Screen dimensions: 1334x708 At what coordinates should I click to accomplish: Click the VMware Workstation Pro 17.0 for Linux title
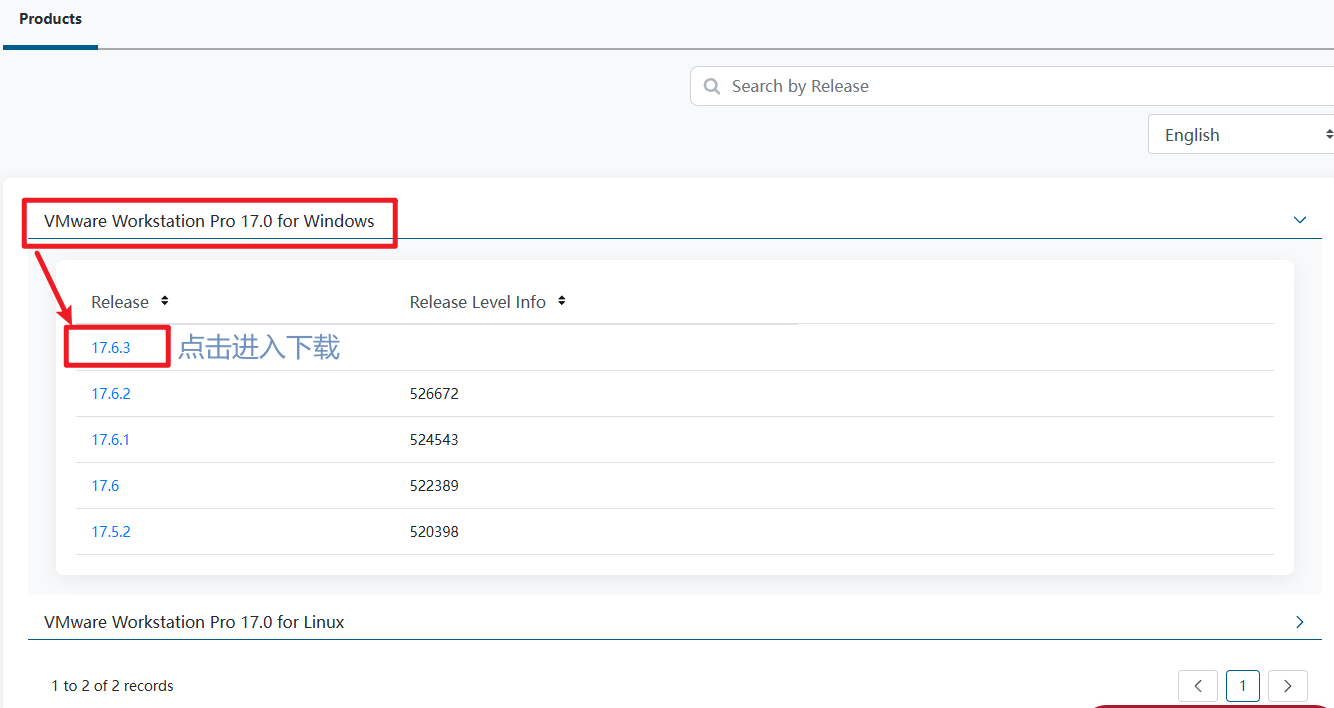194,622
